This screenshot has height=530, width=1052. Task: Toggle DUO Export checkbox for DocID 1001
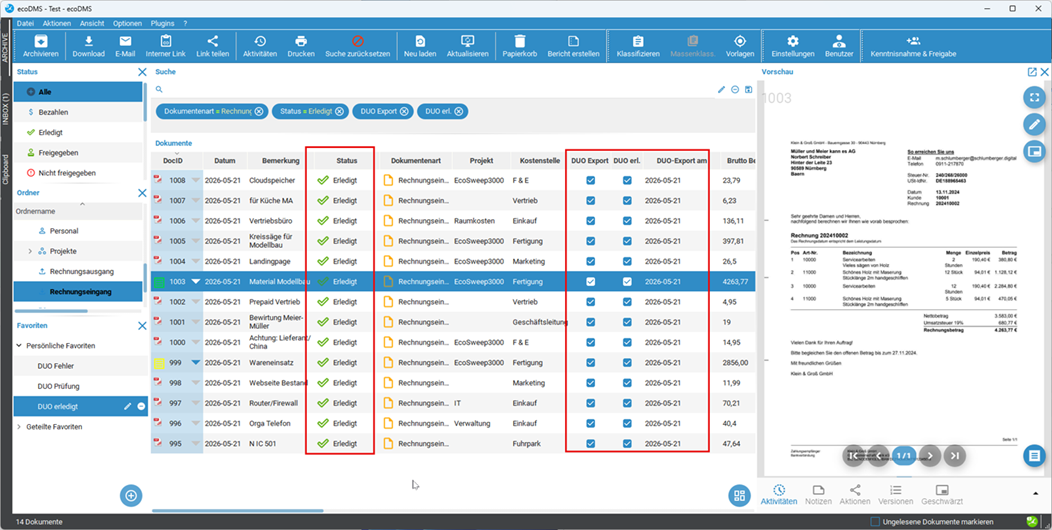tap(590, 322)
